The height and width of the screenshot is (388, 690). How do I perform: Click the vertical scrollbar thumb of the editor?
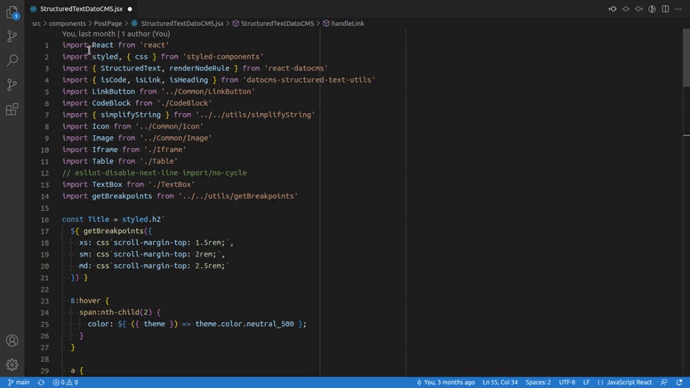pos(686,57)
